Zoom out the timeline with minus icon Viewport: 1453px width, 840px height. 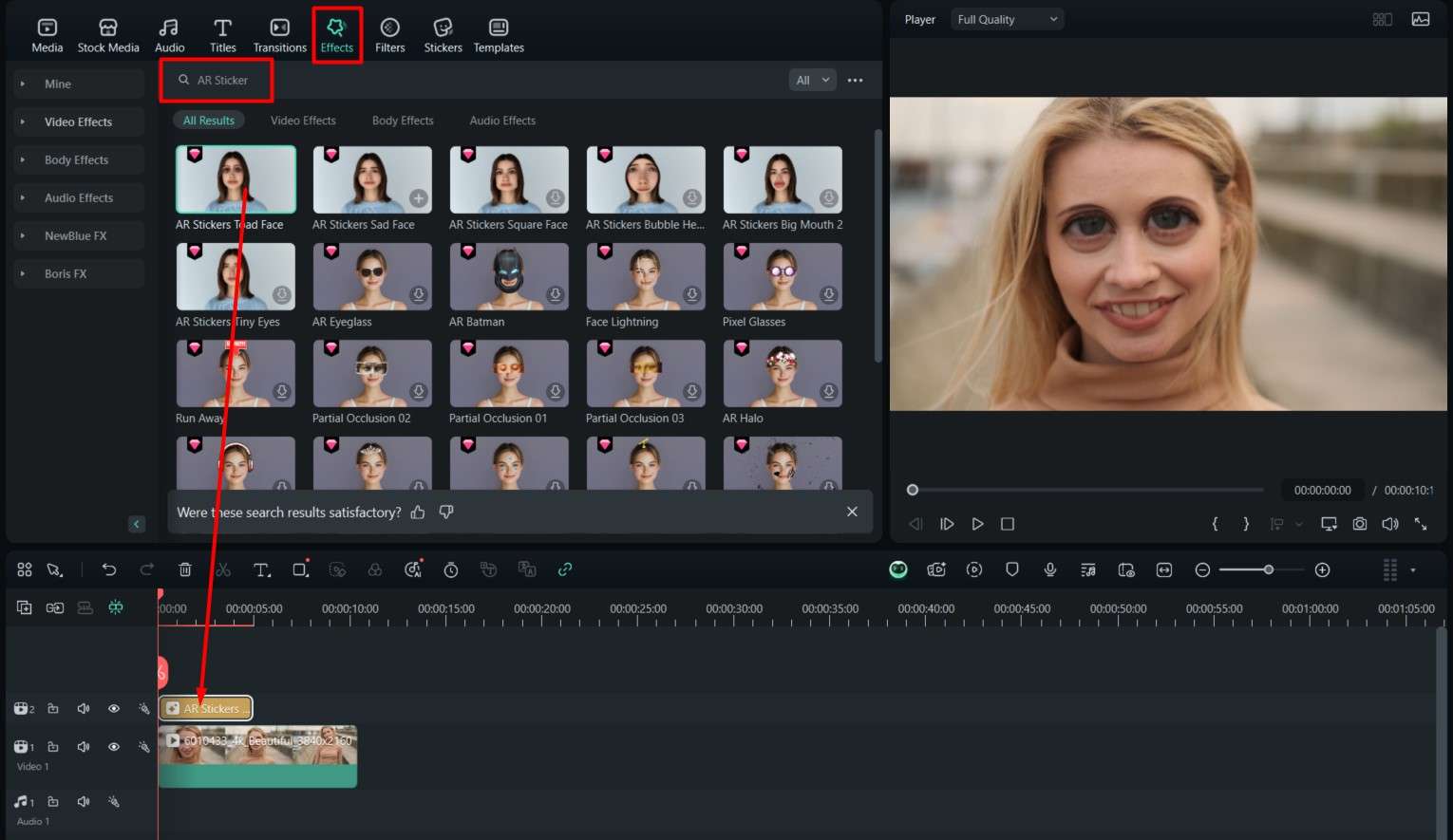click(1202, 569)
